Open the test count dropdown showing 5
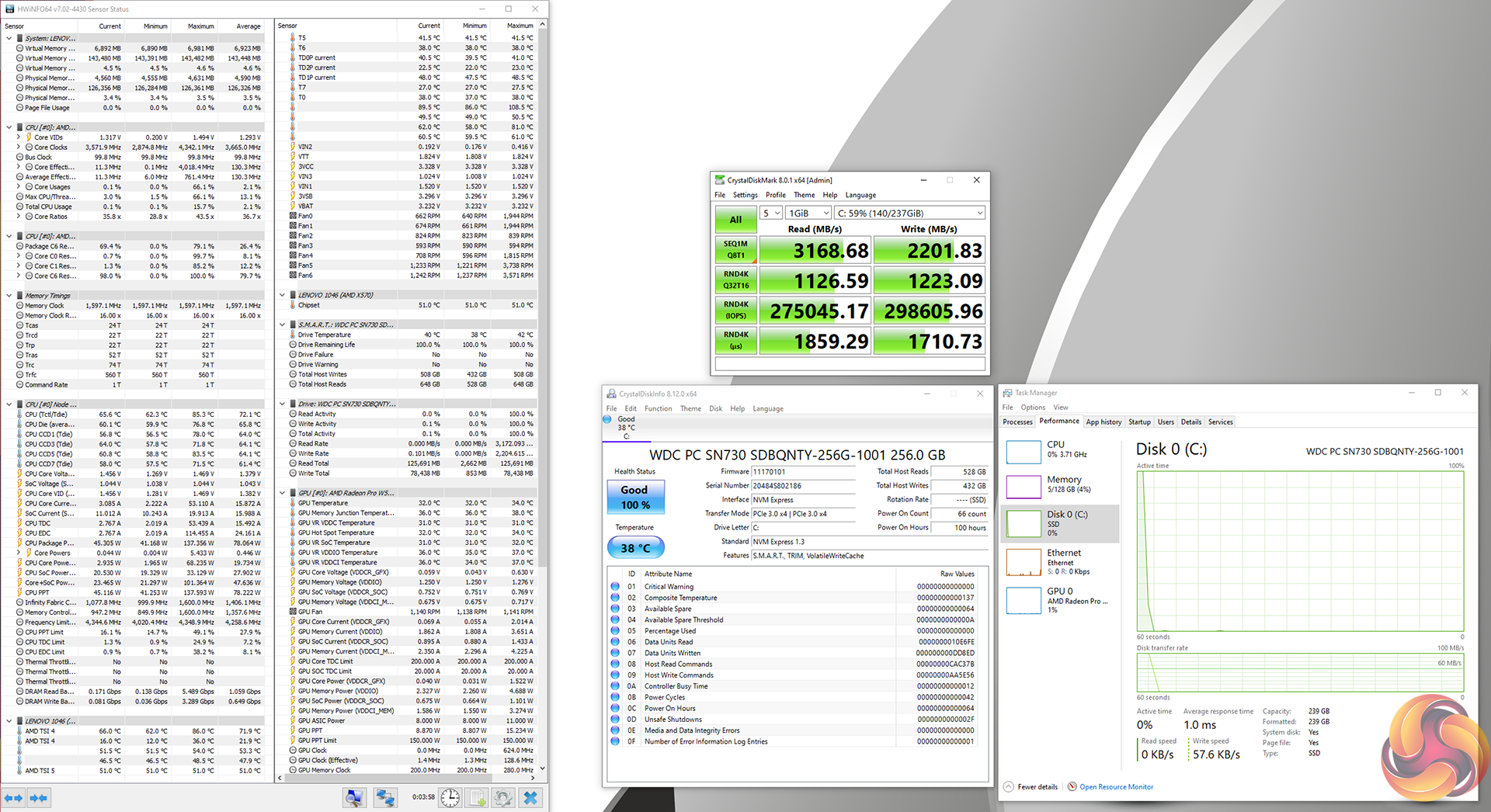 tap(770, 213)
